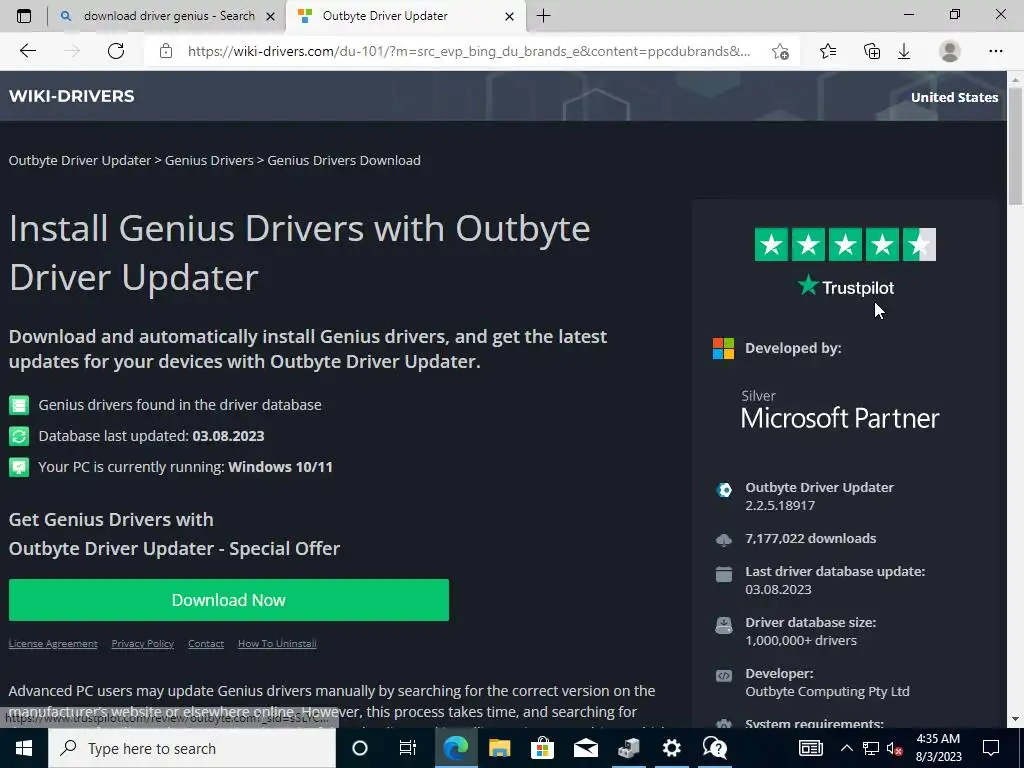Click the database updated refresh icon
The height and width of the screenshot is (768, 1024).
[19, 436]
